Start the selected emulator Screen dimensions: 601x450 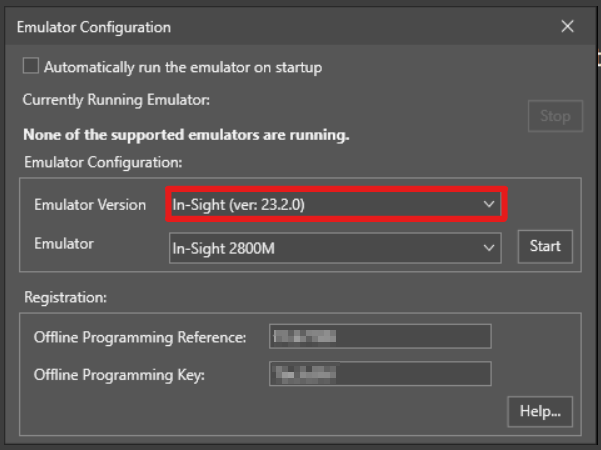click(545, 246)
